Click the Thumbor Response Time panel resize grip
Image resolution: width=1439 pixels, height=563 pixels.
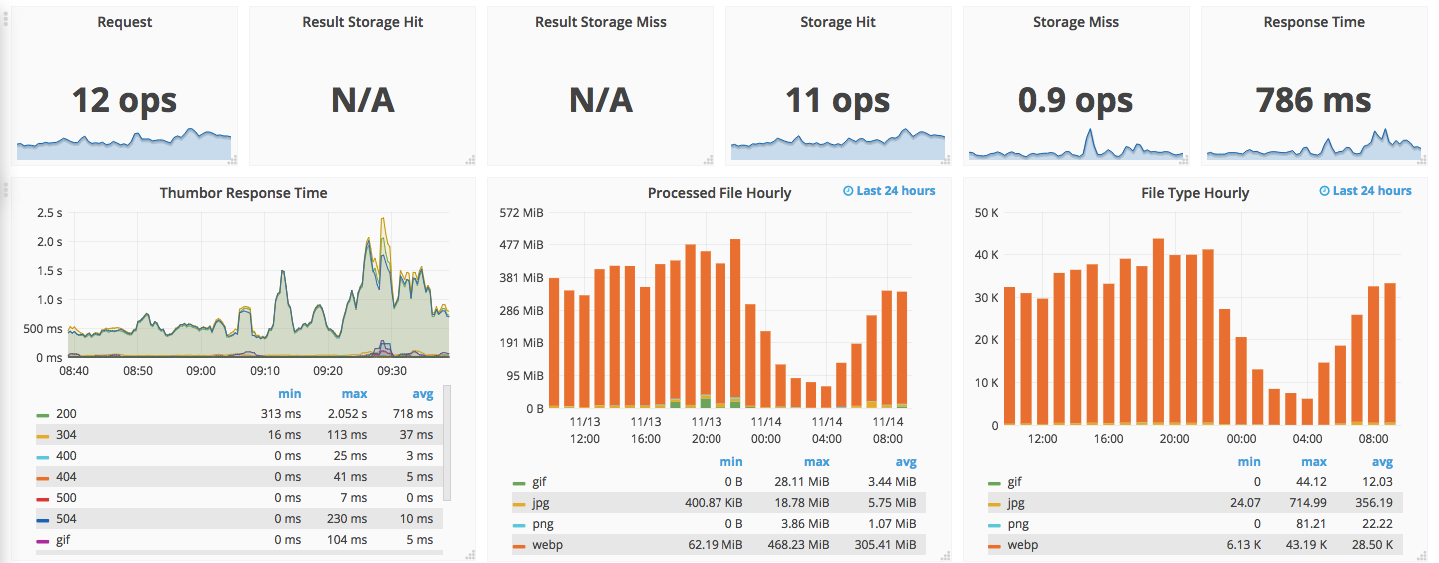(x=471, y=555)
